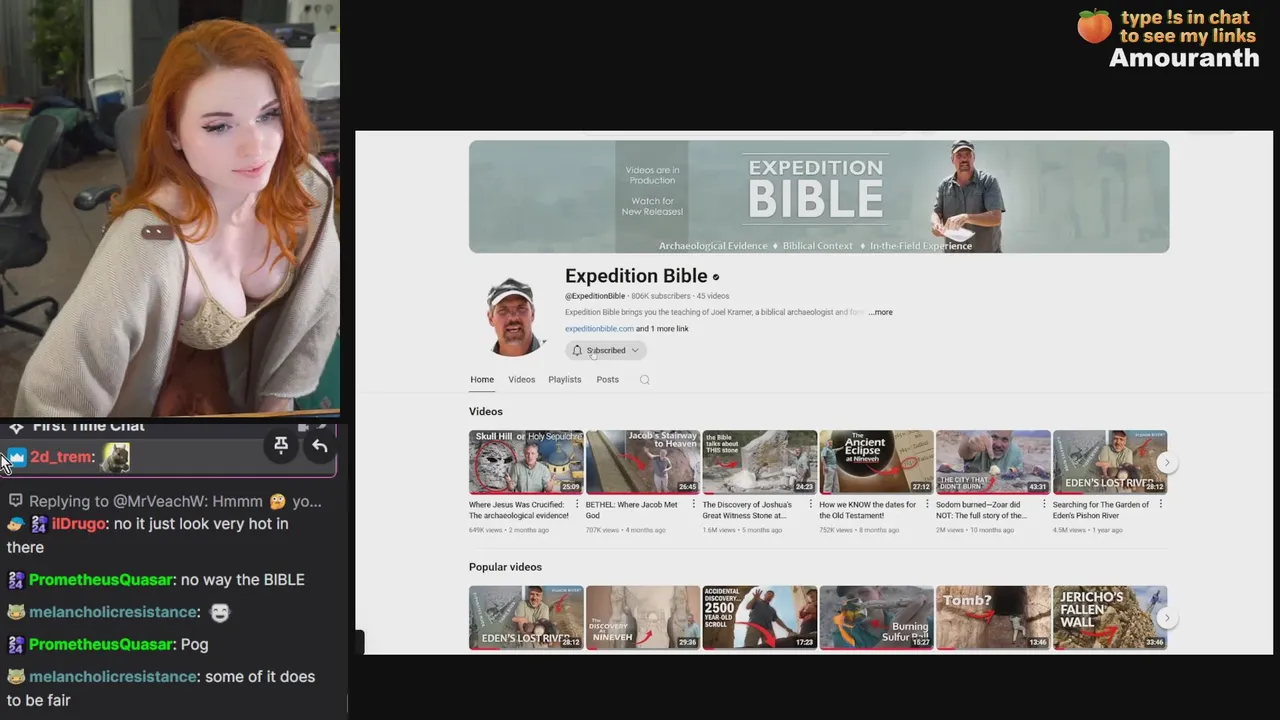Click Eden's Lost River thumbnail in Videos row
This screenshot has height=720, width=1280.
tap(1110, 462)
